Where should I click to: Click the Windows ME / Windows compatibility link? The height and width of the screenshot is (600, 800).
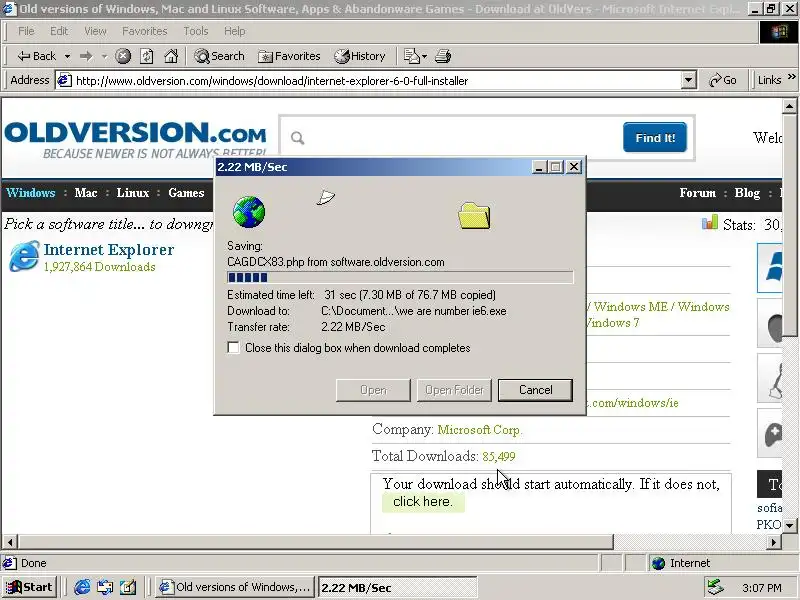click(662, 307)
